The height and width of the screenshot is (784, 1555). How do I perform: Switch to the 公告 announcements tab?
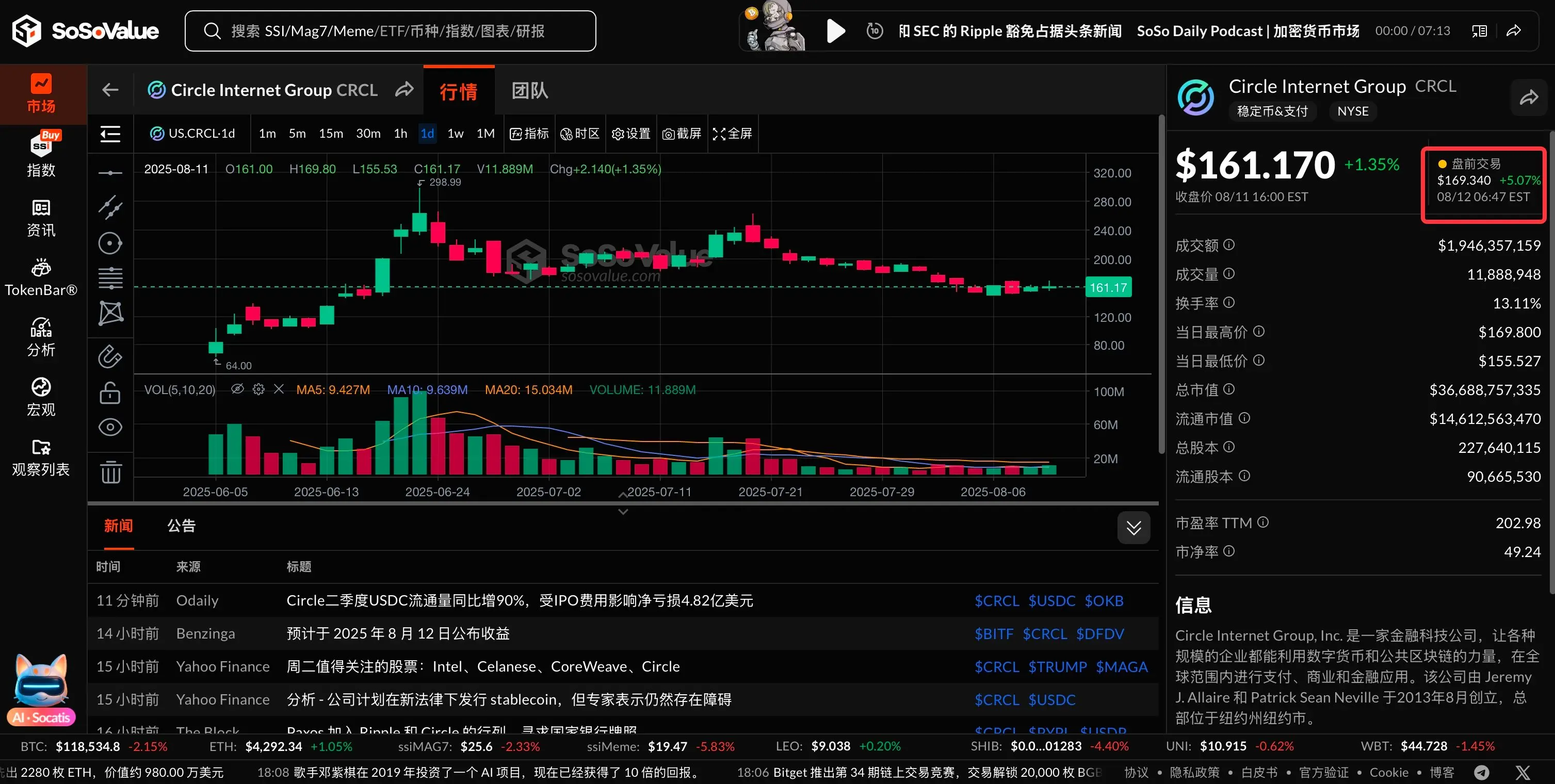coord(181,526)
